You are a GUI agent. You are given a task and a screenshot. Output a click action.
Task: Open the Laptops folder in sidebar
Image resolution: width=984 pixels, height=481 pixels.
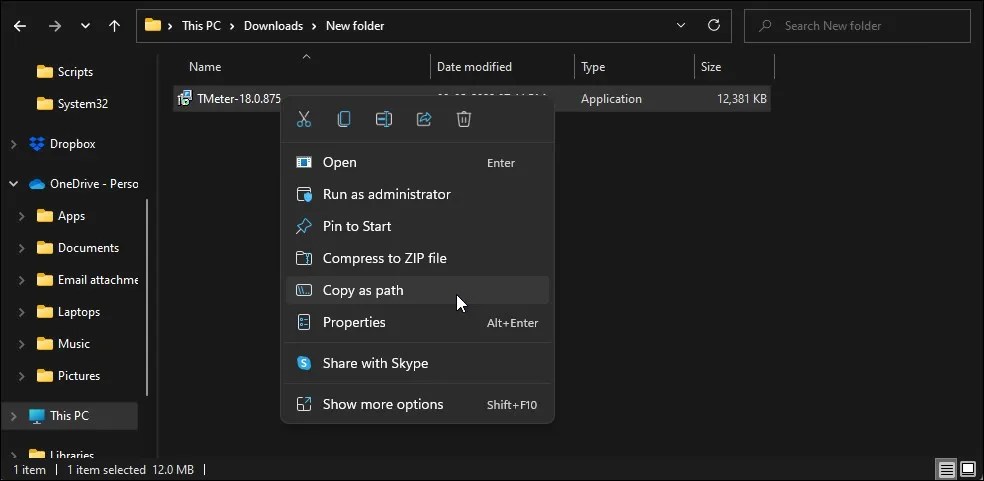[x=79, y=312]
